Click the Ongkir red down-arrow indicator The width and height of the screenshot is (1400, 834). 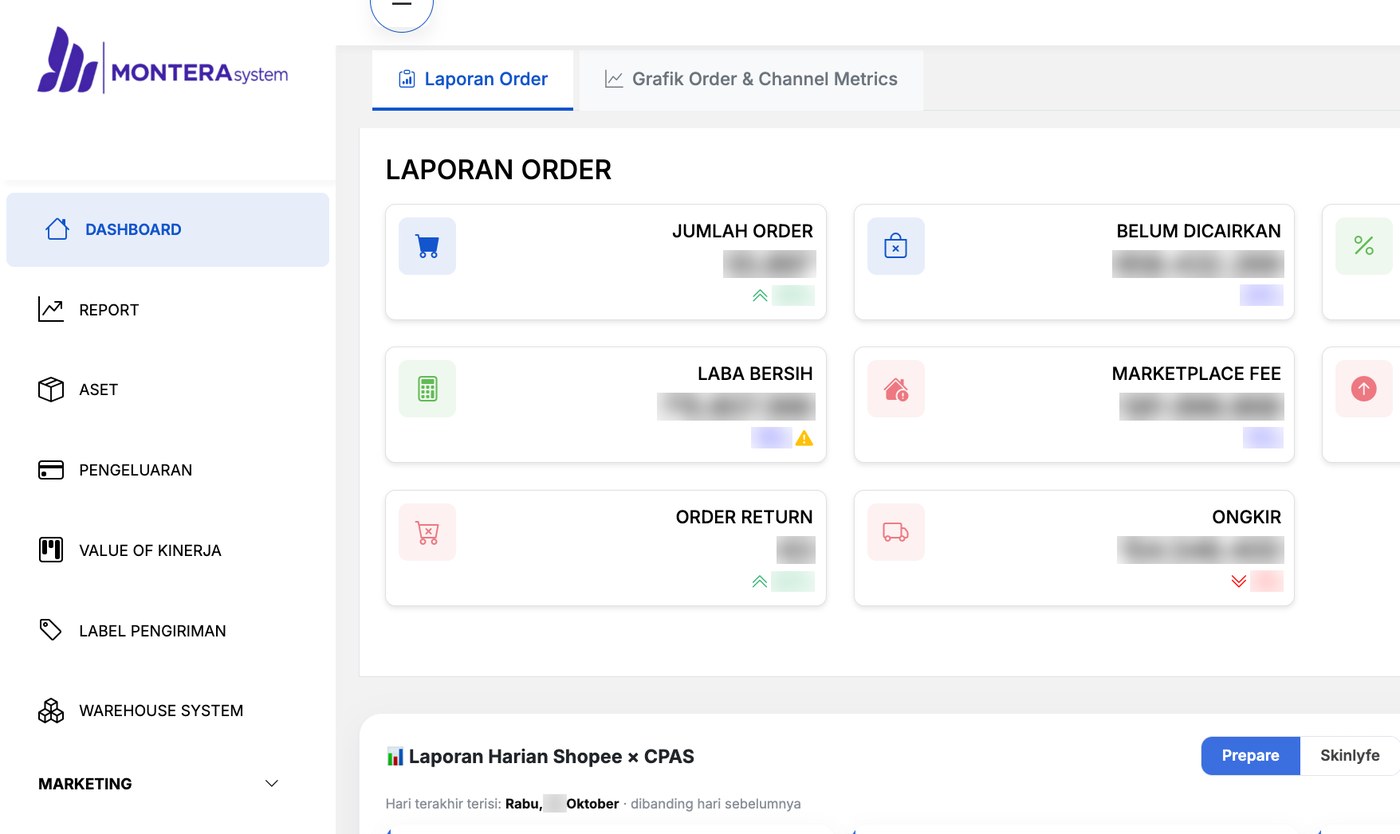(x=1239, y=581)
